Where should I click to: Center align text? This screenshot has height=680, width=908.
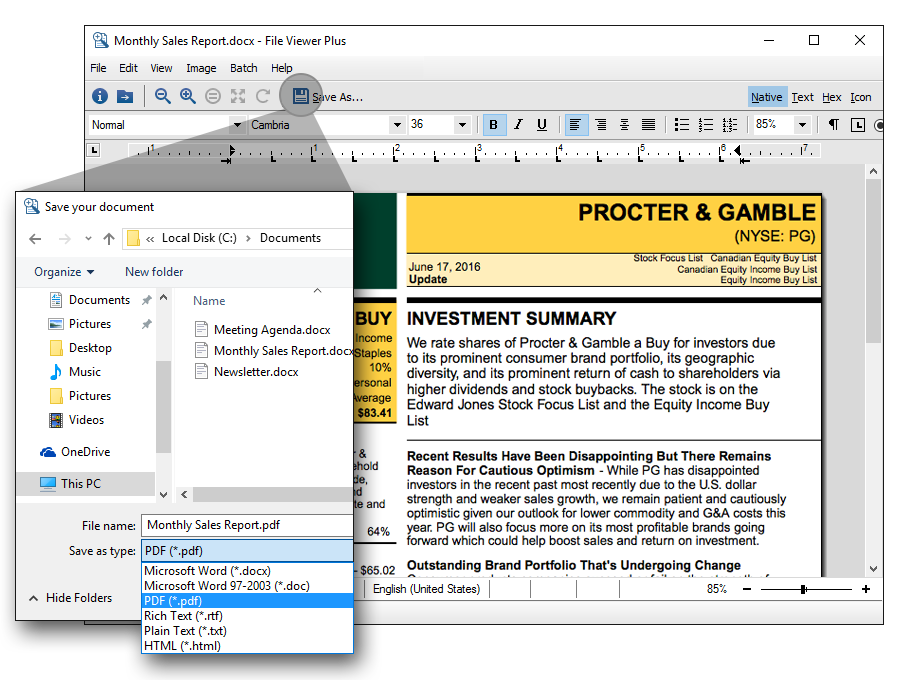pos(625,125)
